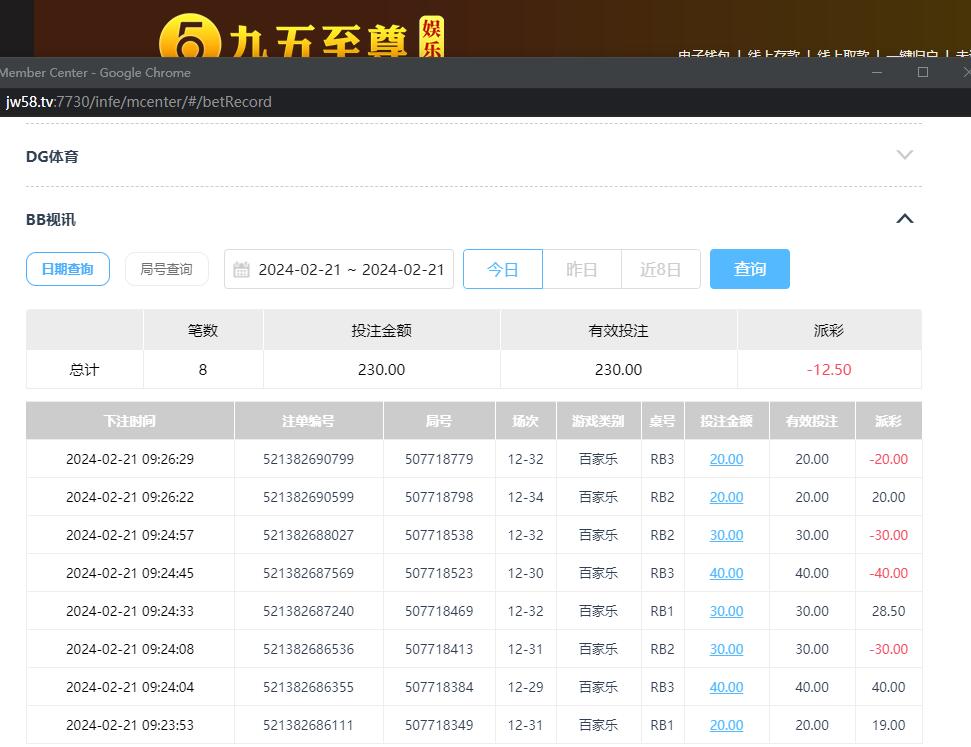Open 20.00 bet link at 09:23:53
The image size is (971, 747).
coord(726,725)
